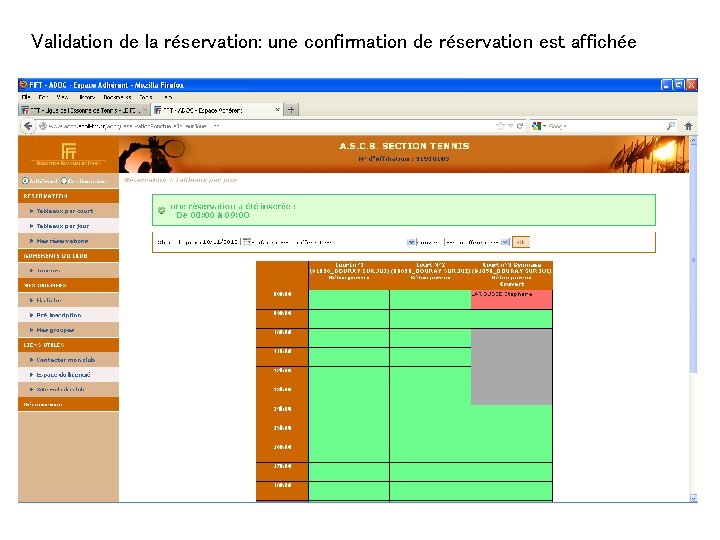Select 18h00 green slot for Court n°1
This screenshot has width=720, height=540.
(x=349, y=491)
